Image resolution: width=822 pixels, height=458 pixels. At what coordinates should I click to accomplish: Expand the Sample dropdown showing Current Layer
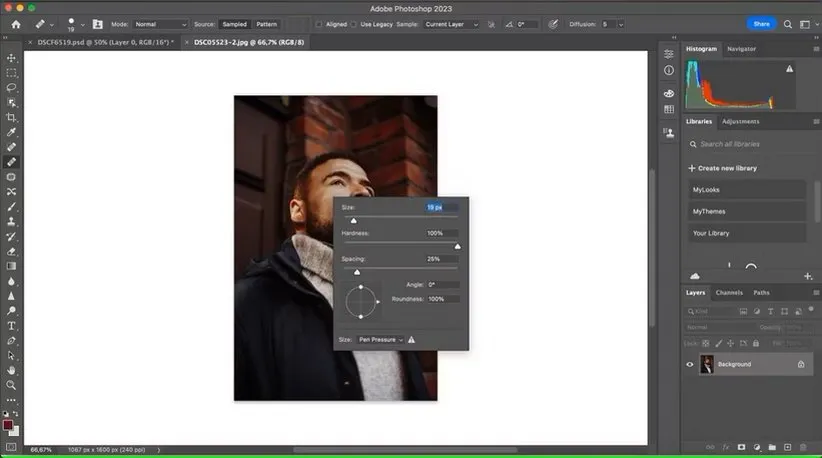coord(451,24)
